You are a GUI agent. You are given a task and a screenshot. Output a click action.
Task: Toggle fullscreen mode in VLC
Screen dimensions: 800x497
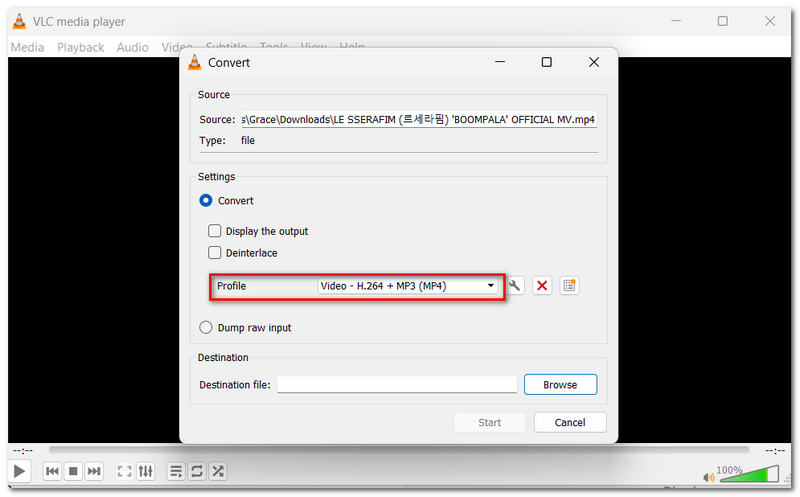pyautogui.click(x=124, y=471)
